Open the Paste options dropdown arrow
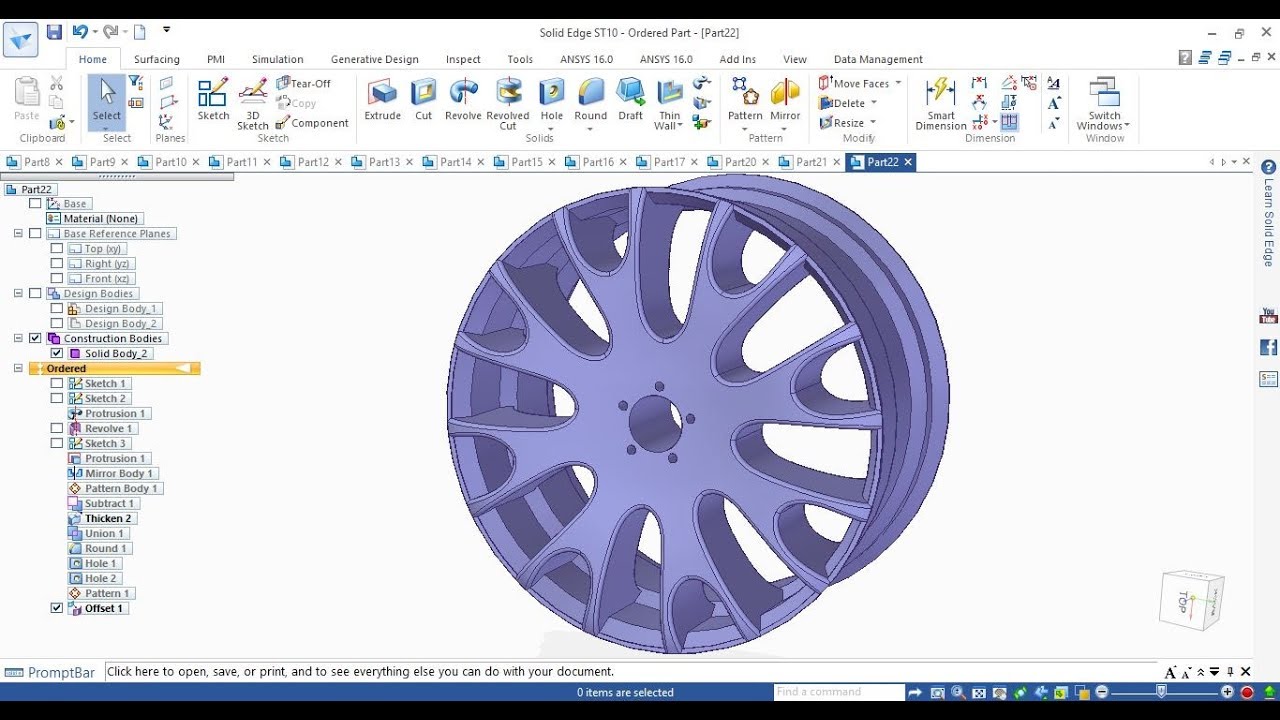The height and width of the screenshot is (720, 1280). click(x=71, y=122)
